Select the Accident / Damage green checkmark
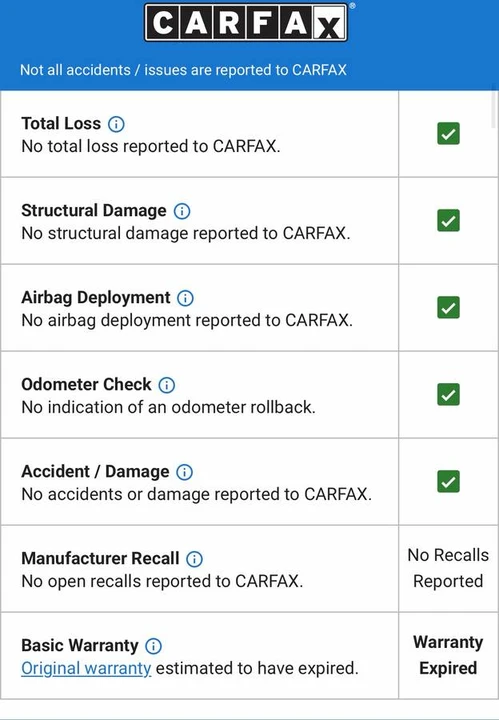Image resolution: width=499 pixels, height=720 pixels. coord(449,482)
